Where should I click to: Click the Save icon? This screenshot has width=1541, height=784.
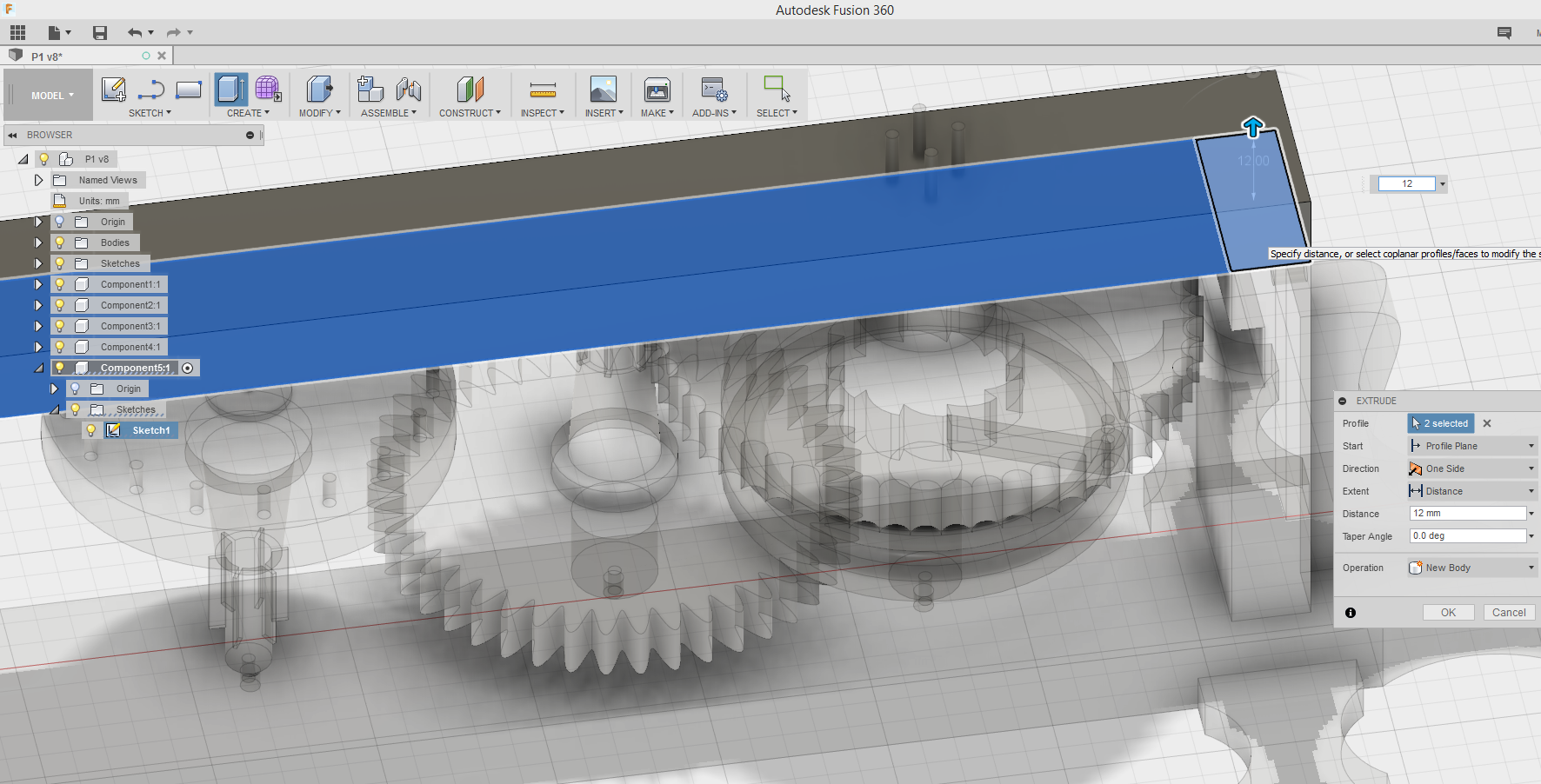[x=100, y=33]
